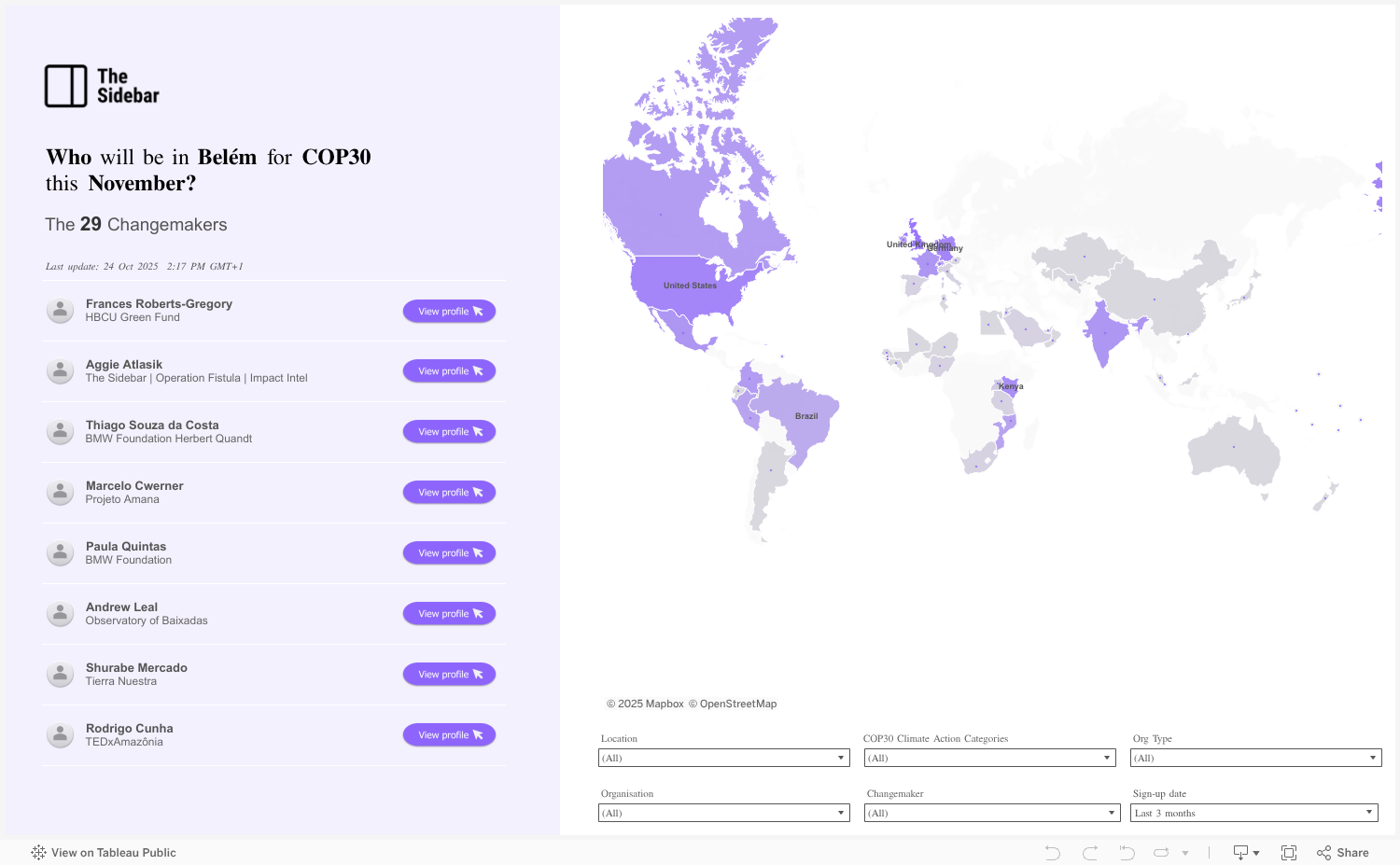Expand the Org Type dropdown
This screenshot has height=865, width=1400.
tap(1255, 758)
